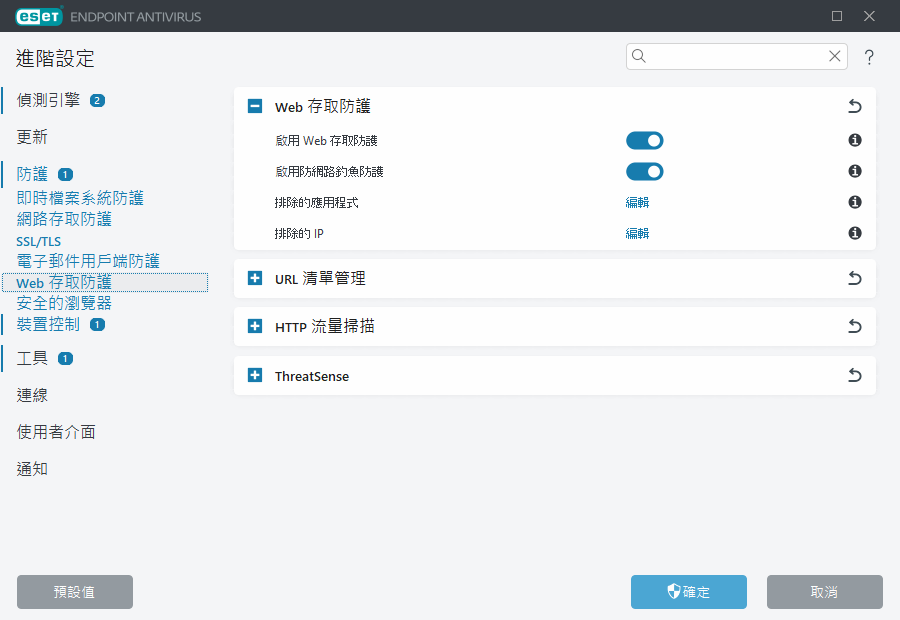
Task: Click info icon beside 排除的 IP
Action: (855, 233)
